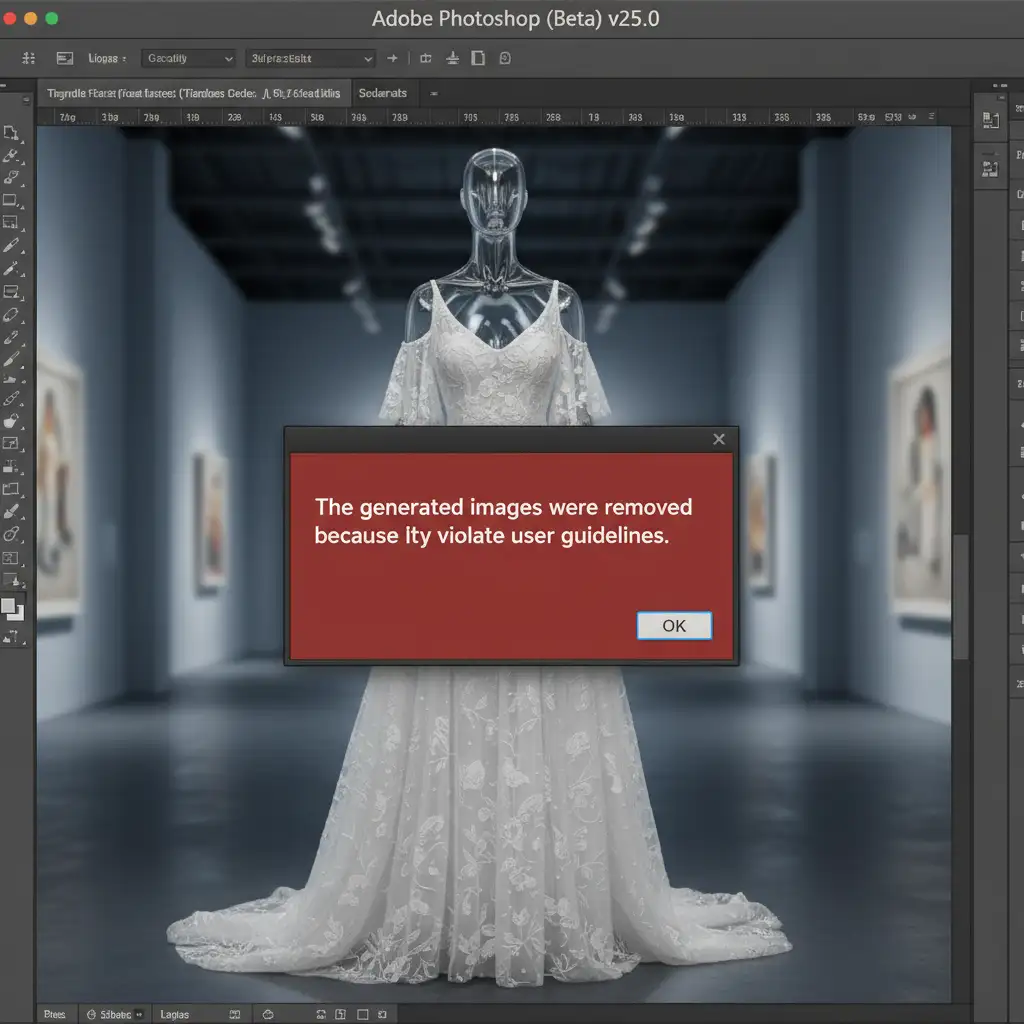
Task: Click the top icon in right panel strip
Action: tap(991, 121)
